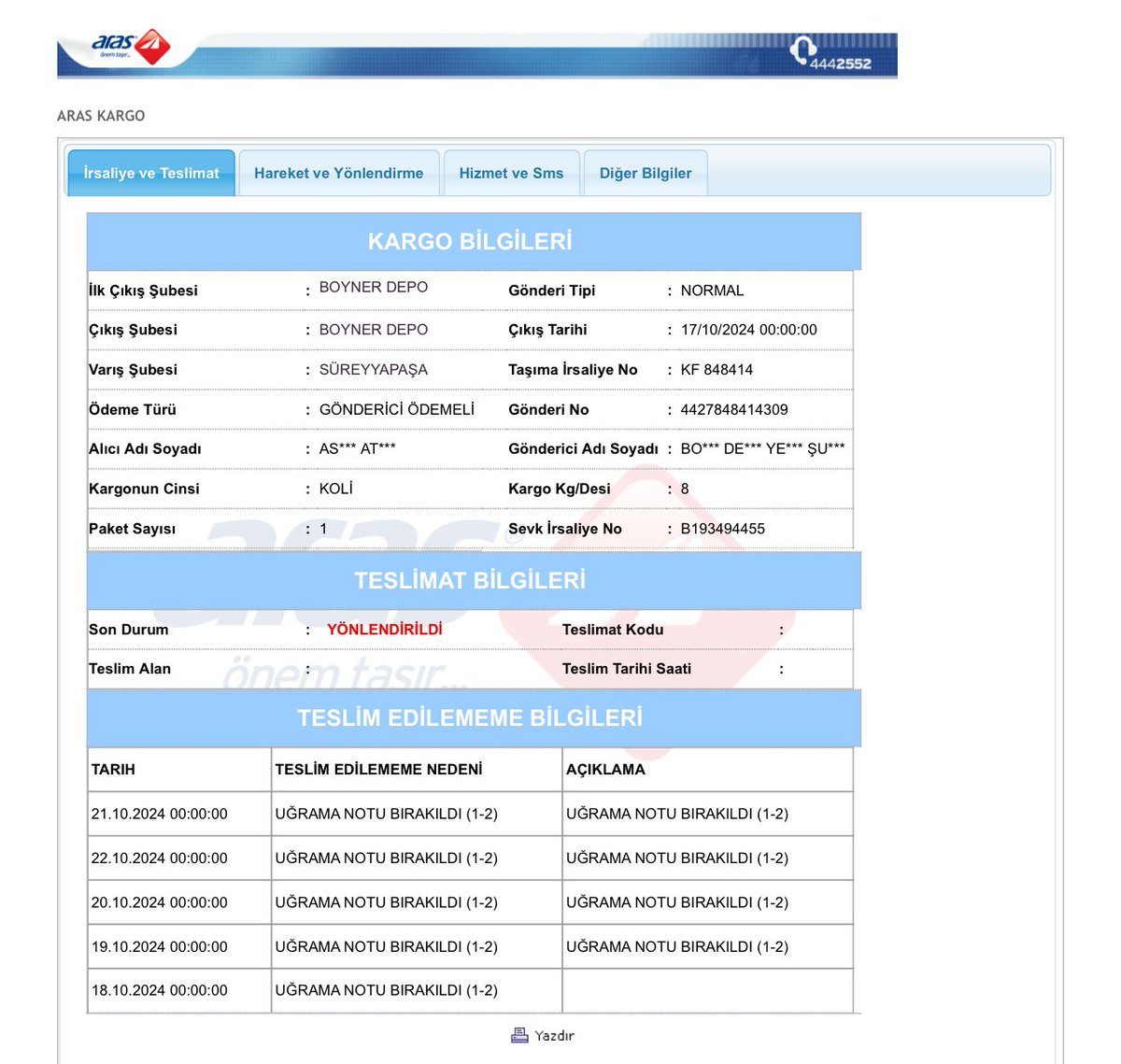Click recipient name AS*** AT***

coord(358,448)
